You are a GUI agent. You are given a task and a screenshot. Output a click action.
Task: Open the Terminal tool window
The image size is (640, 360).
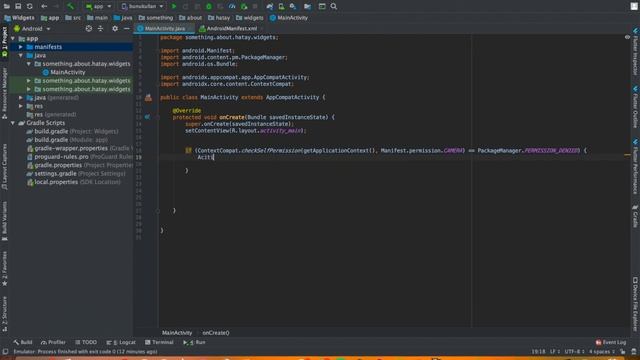(x=159, y=342)
